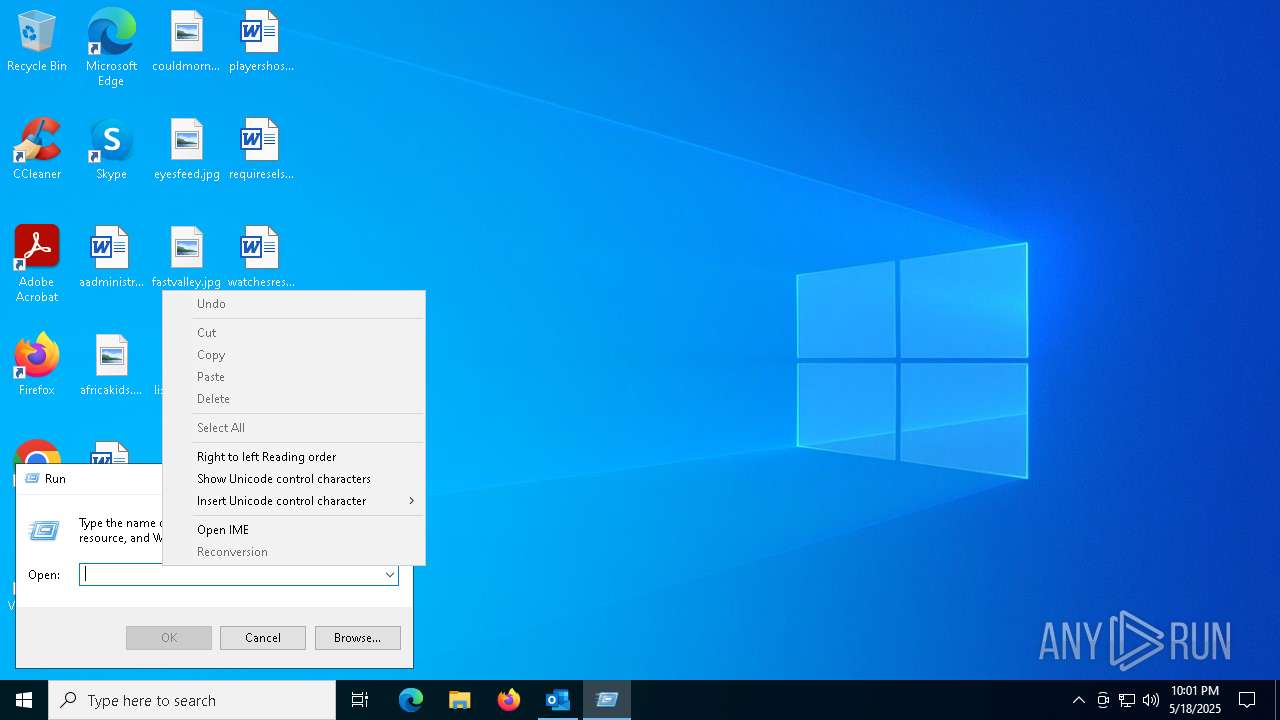Open the volume tray icon
The width and height of the screenshot is (1280, 720).
point(1151,700)
